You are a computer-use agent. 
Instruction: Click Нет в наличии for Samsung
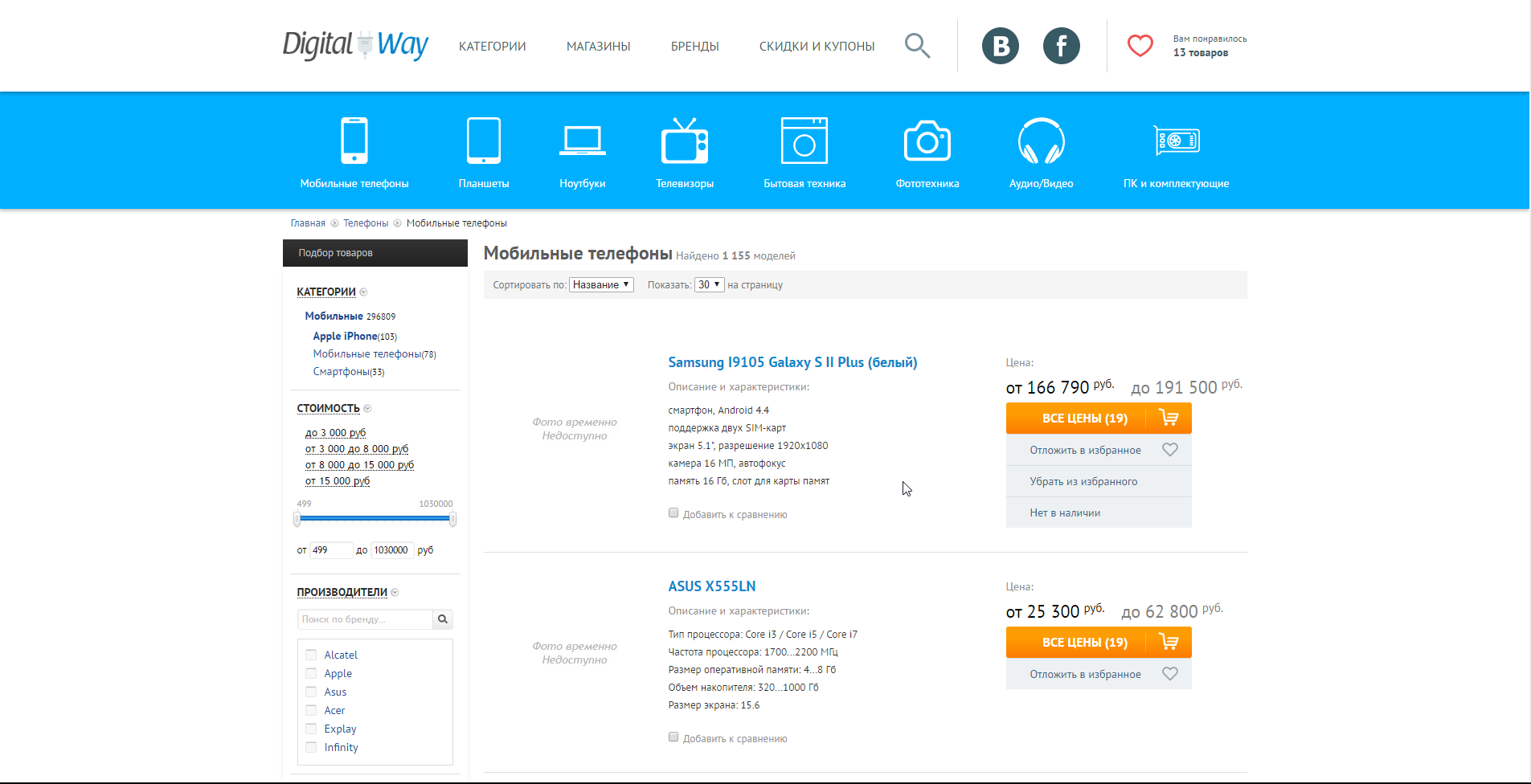[1099, 512]
